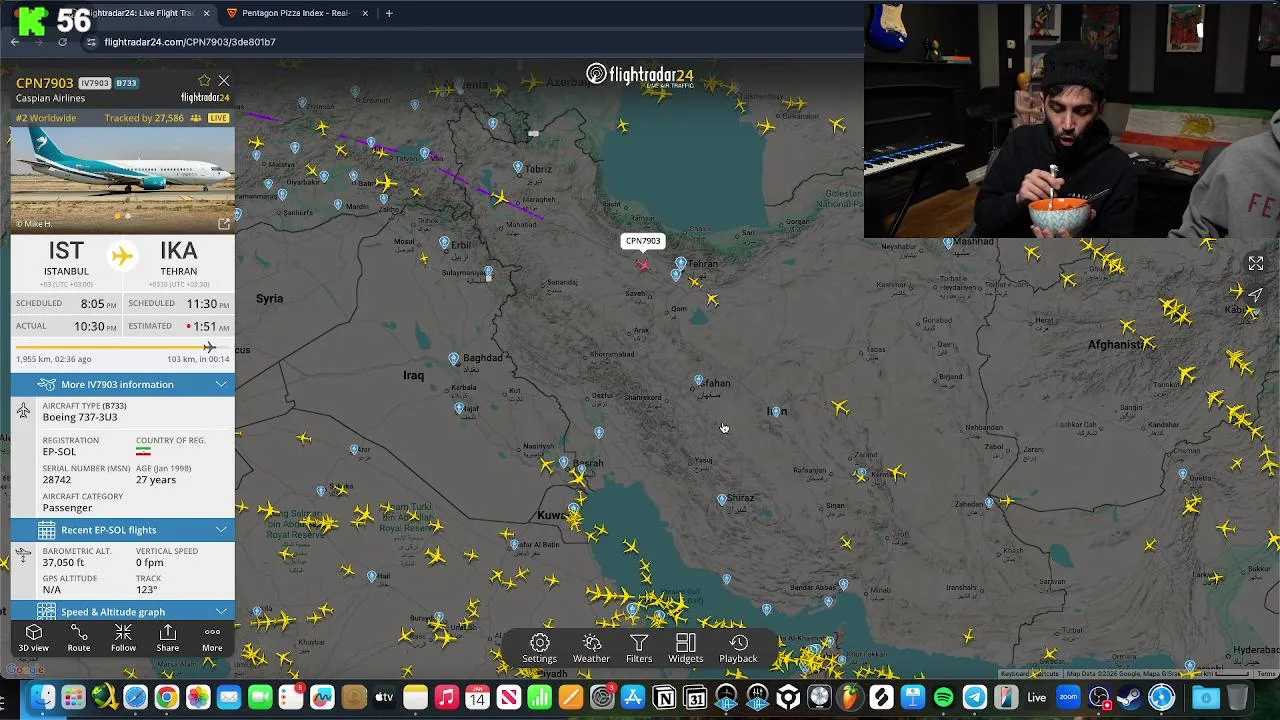
Task: Collapse Recent EP-SOL flights section
Action: [x=123, y=530]
